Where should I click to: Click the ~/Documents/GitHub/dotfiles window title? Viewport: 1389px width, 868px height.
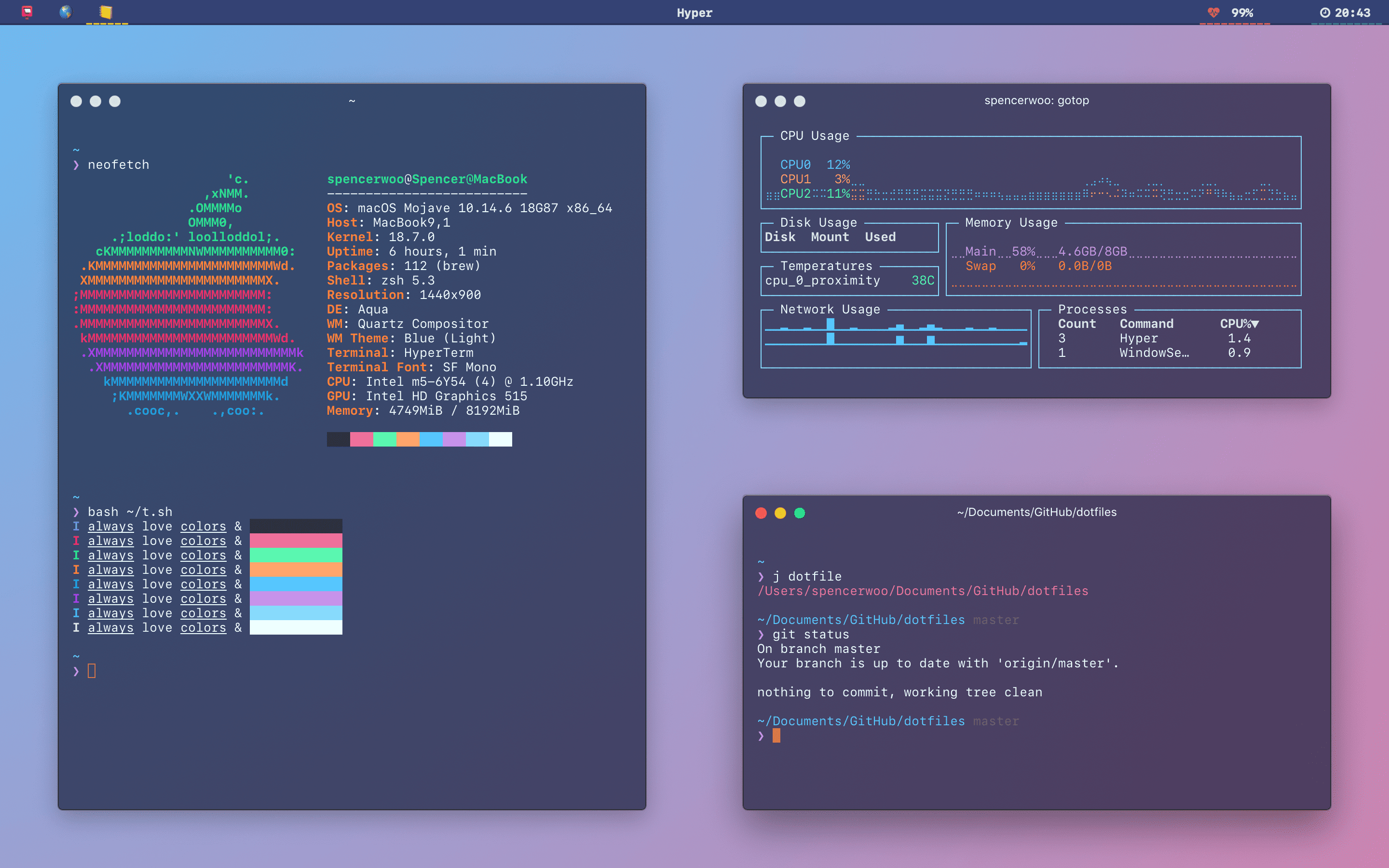tap(1036, 512)
